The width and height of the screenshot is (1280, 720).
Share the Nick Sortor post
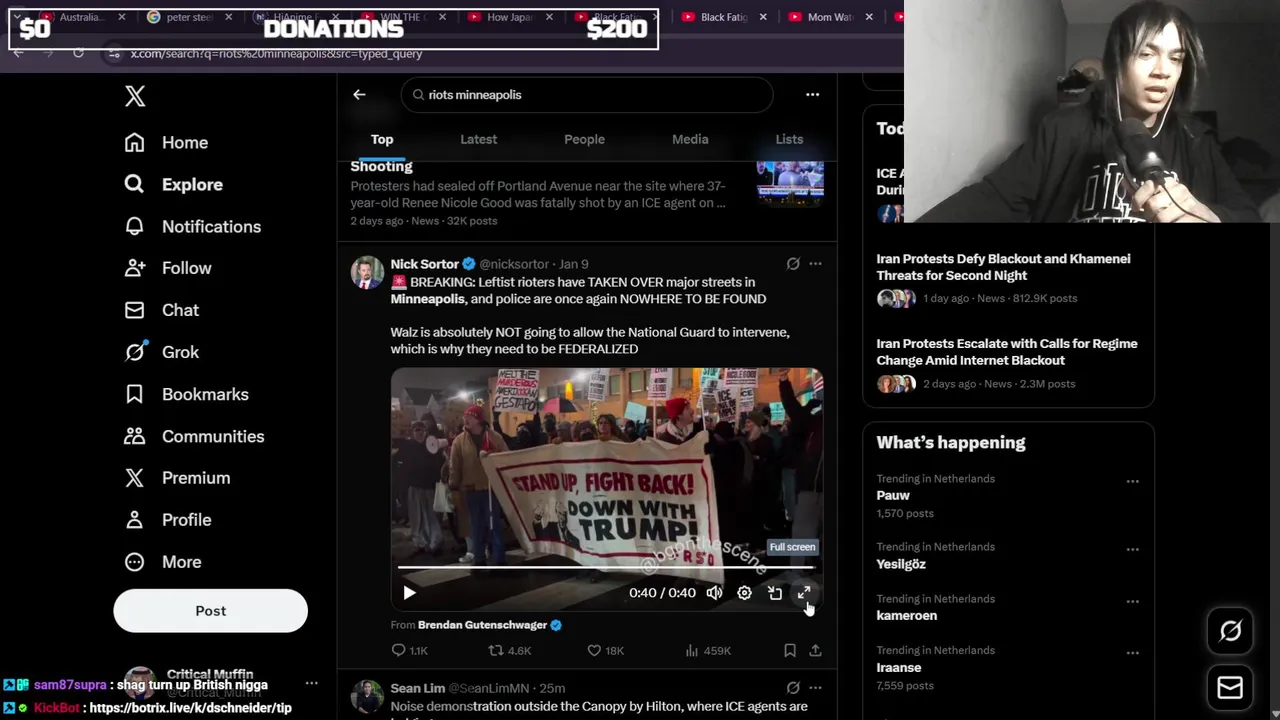(x=815, y=650)
